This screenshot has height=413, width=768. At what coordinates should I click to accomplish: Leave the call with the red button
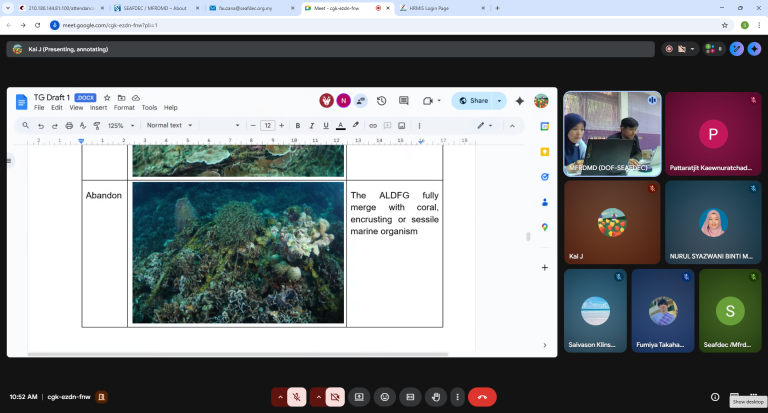click(x=482, y=397)
